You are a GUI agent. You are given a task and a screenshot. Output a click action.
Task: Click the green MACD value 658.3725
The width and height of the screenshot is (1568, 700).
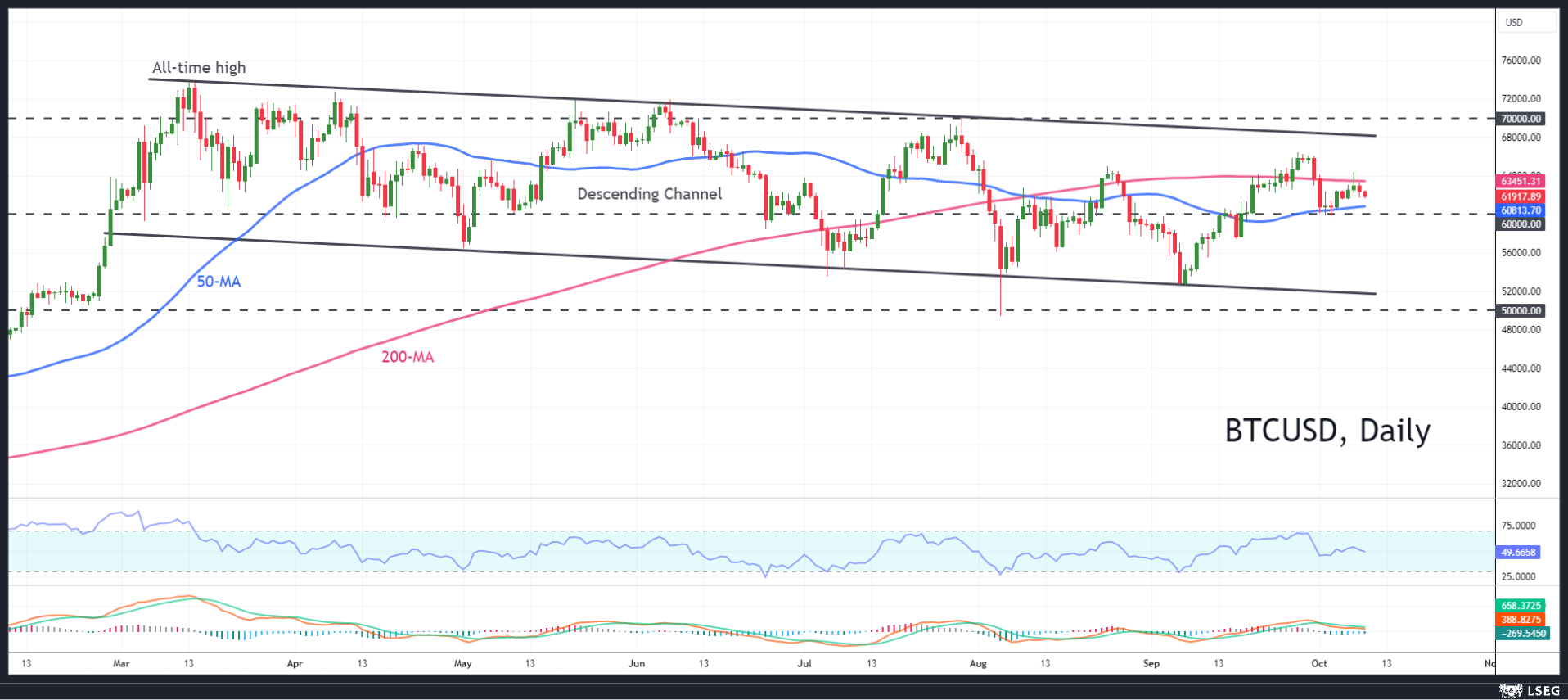point(1521,606)
